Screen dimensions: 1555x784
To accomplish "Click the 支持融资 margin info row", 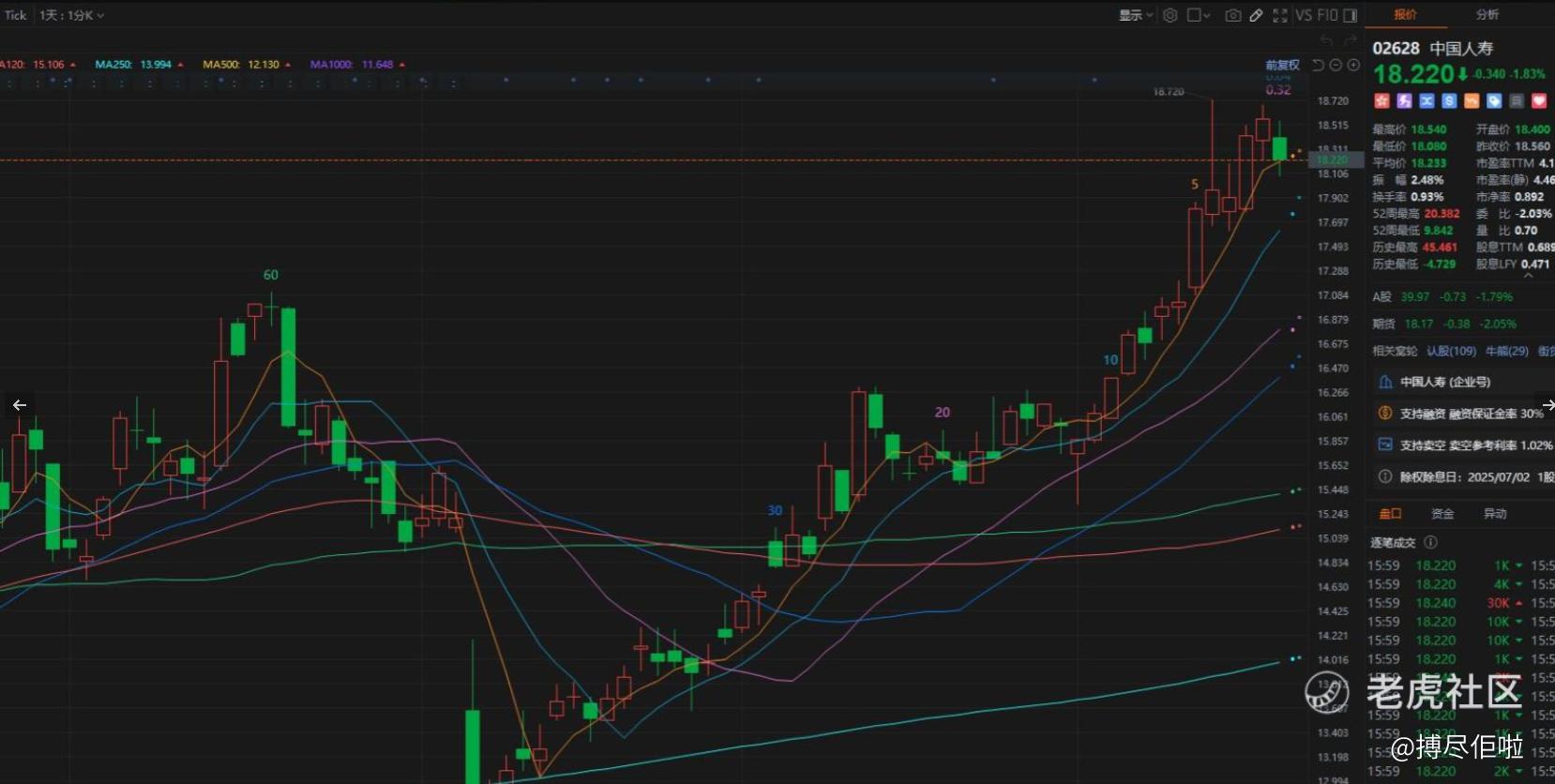I will [x=1463, y=414].
